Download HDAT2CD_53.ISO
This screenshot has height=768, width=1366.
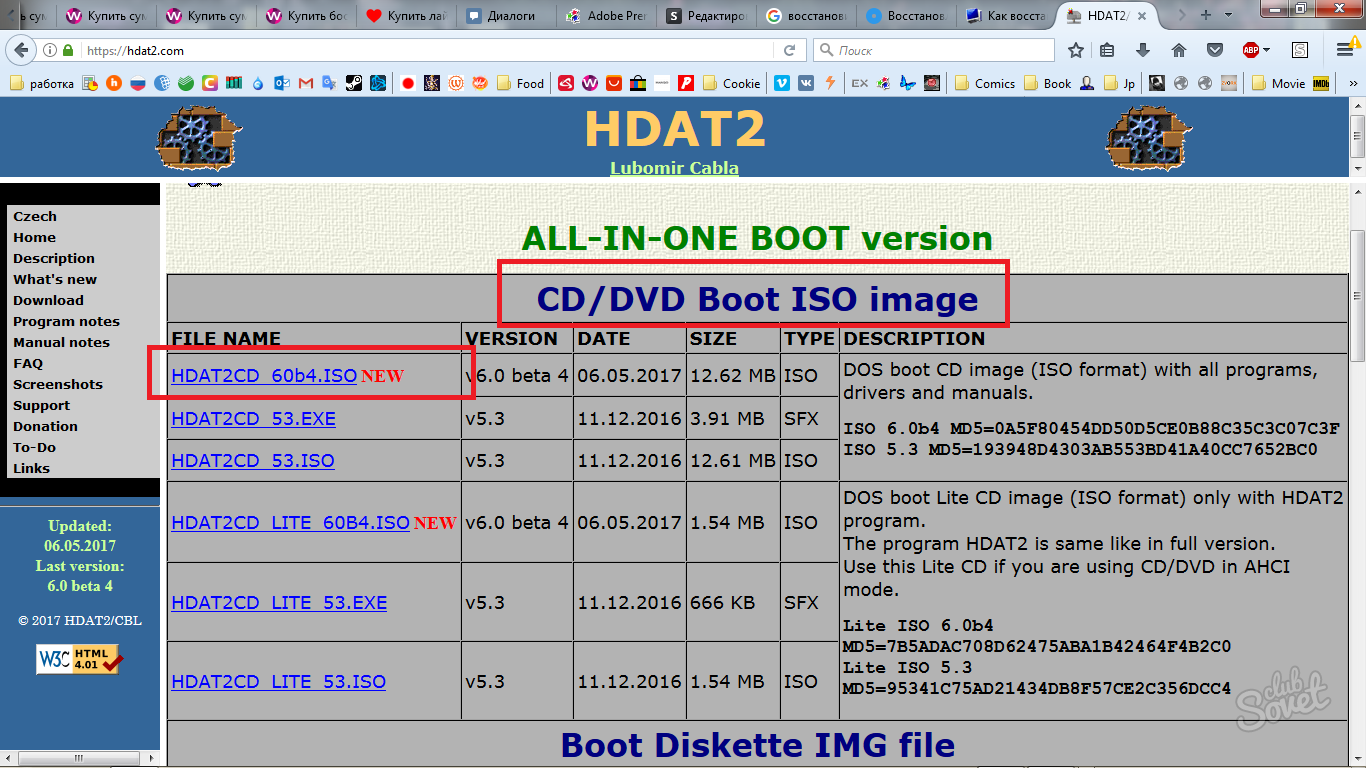click(x=253, y=461)
